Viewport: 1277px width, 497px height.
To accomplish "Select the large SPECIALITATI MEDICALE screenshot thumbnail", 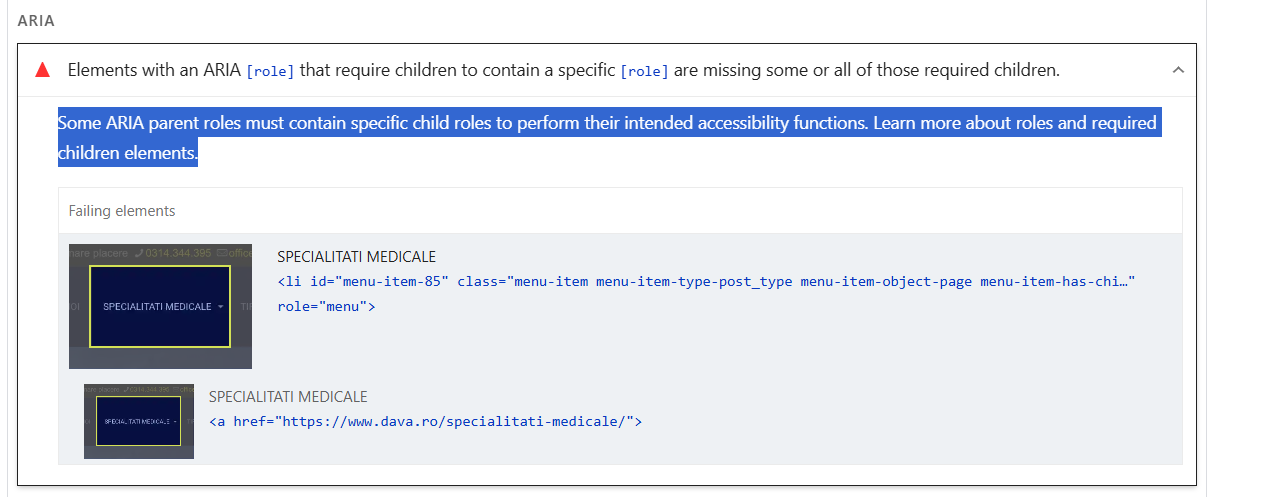I will click(160, 306).
